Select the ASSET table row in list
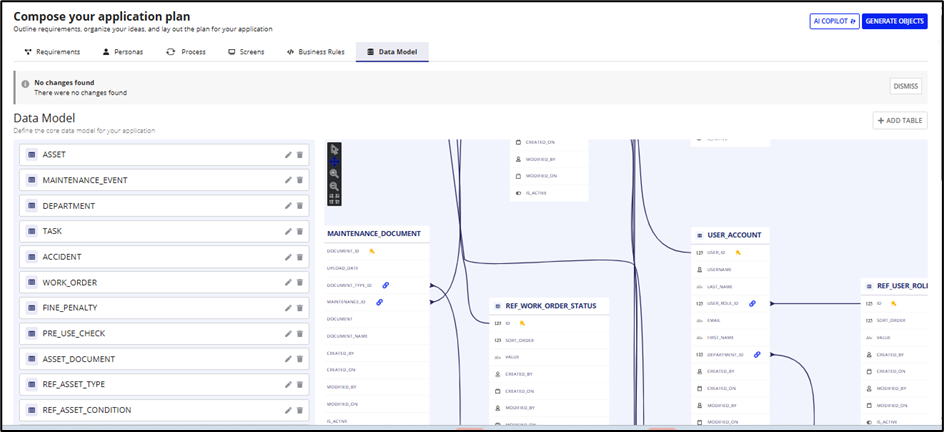The height and width of the screenshot is (432, 944). (x=164, y=155)
